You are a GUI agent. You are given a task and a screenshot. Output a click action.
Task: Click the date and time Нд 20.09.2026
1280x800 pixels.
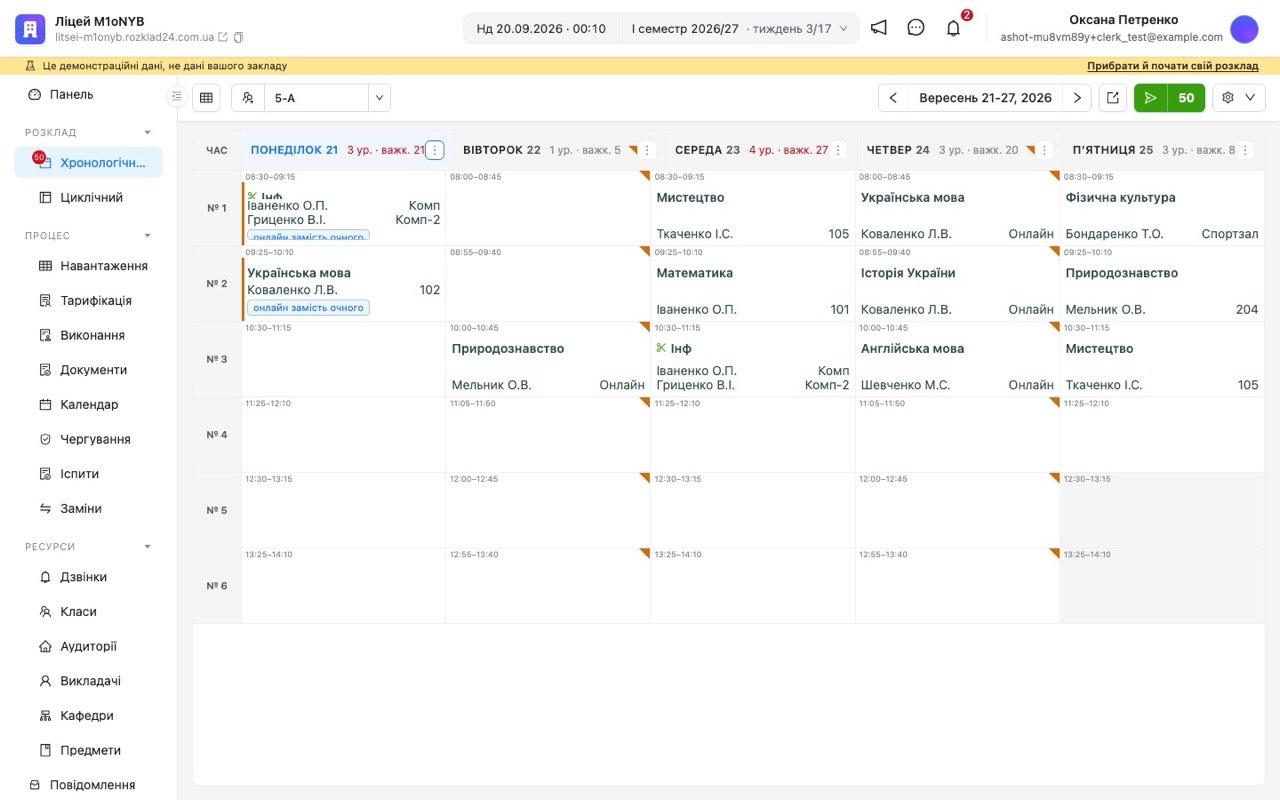point(541,29)
